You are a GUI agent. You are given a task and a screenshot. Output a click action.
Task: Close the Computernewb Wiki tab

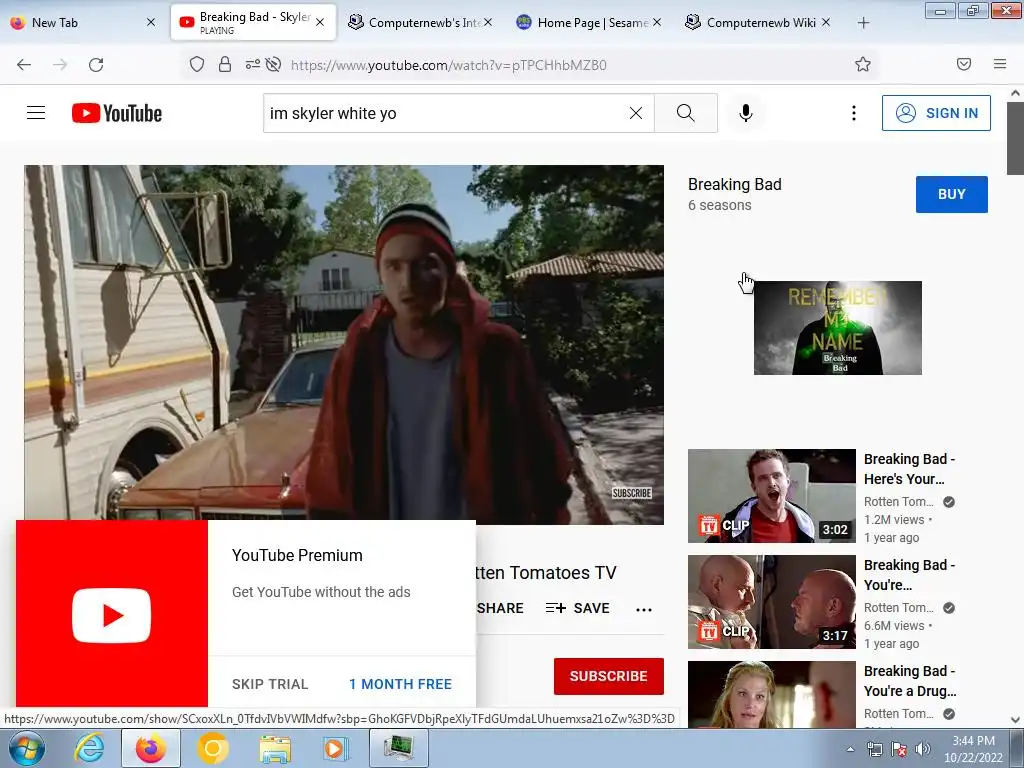click(x=825, y=22)
